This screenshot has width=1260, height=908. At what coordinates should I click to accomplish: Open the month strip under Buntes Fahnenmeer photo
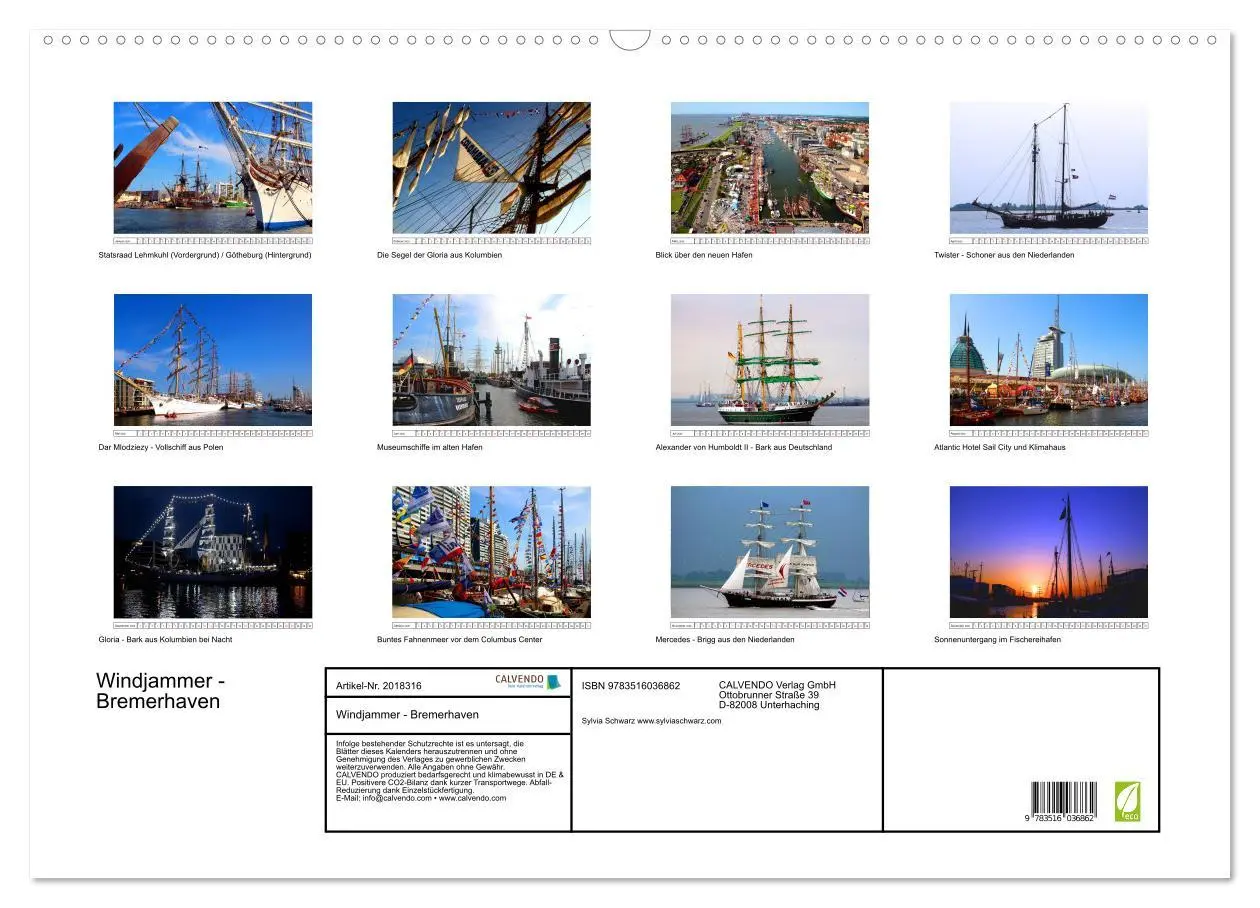(490, 626)
